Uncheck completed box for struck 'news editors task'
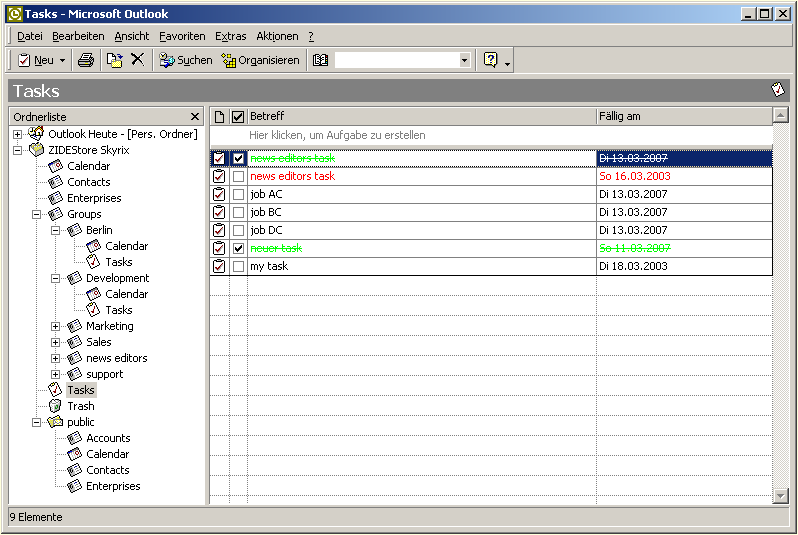This screenshot has width=798, height=535. pos(238,158)
